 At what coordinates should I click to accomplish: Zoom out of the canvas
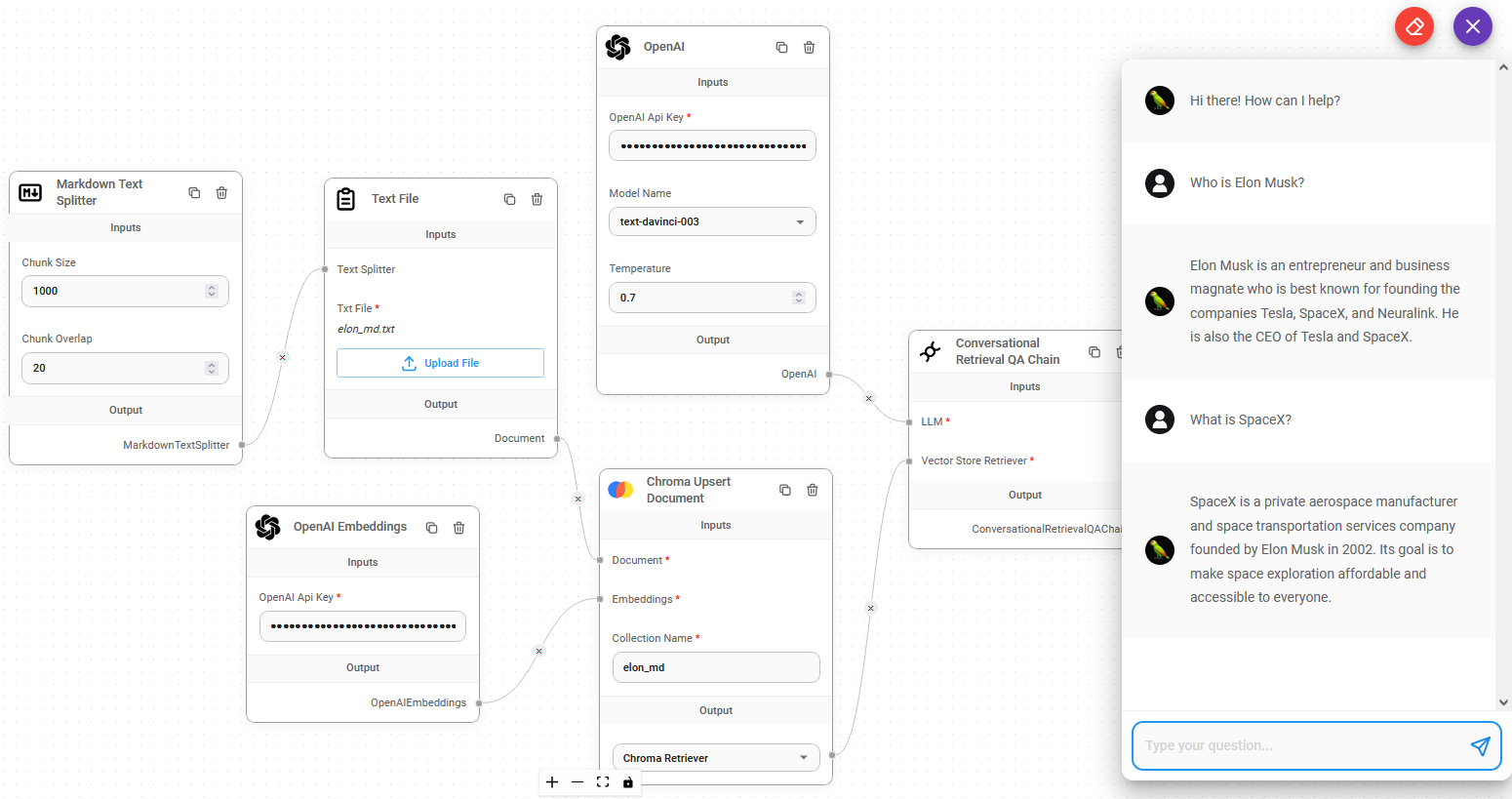(x=577, y=782)
